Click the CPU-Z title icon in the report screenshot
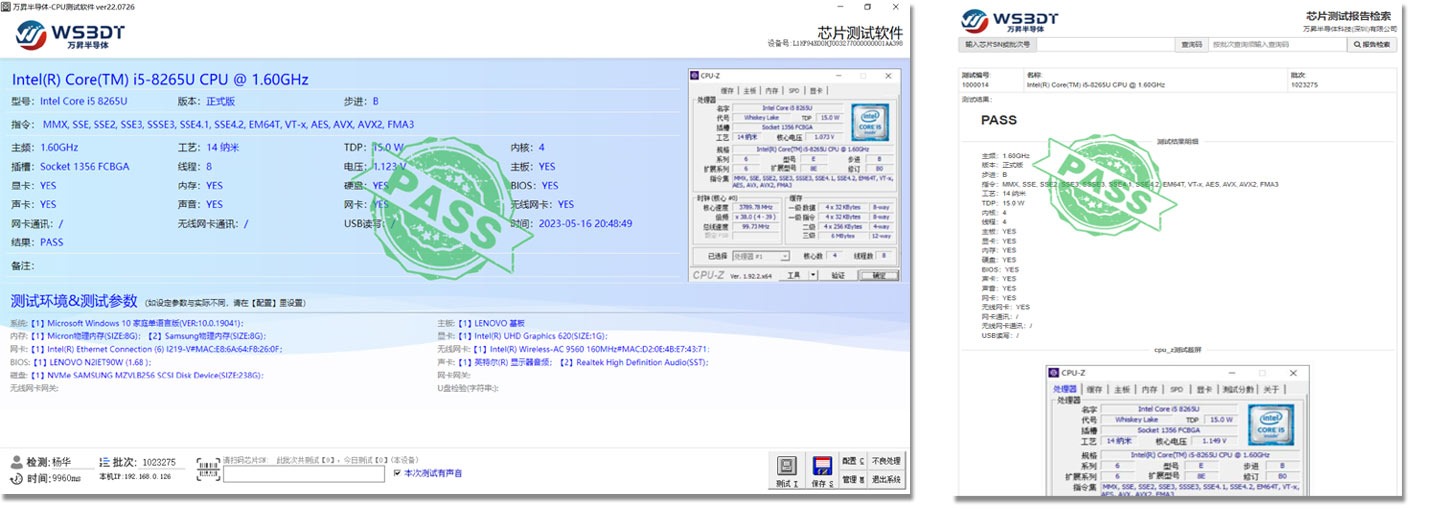The width and height of the screenshot is (1430, 510). pyautogui.click(x=1055, y=373)
